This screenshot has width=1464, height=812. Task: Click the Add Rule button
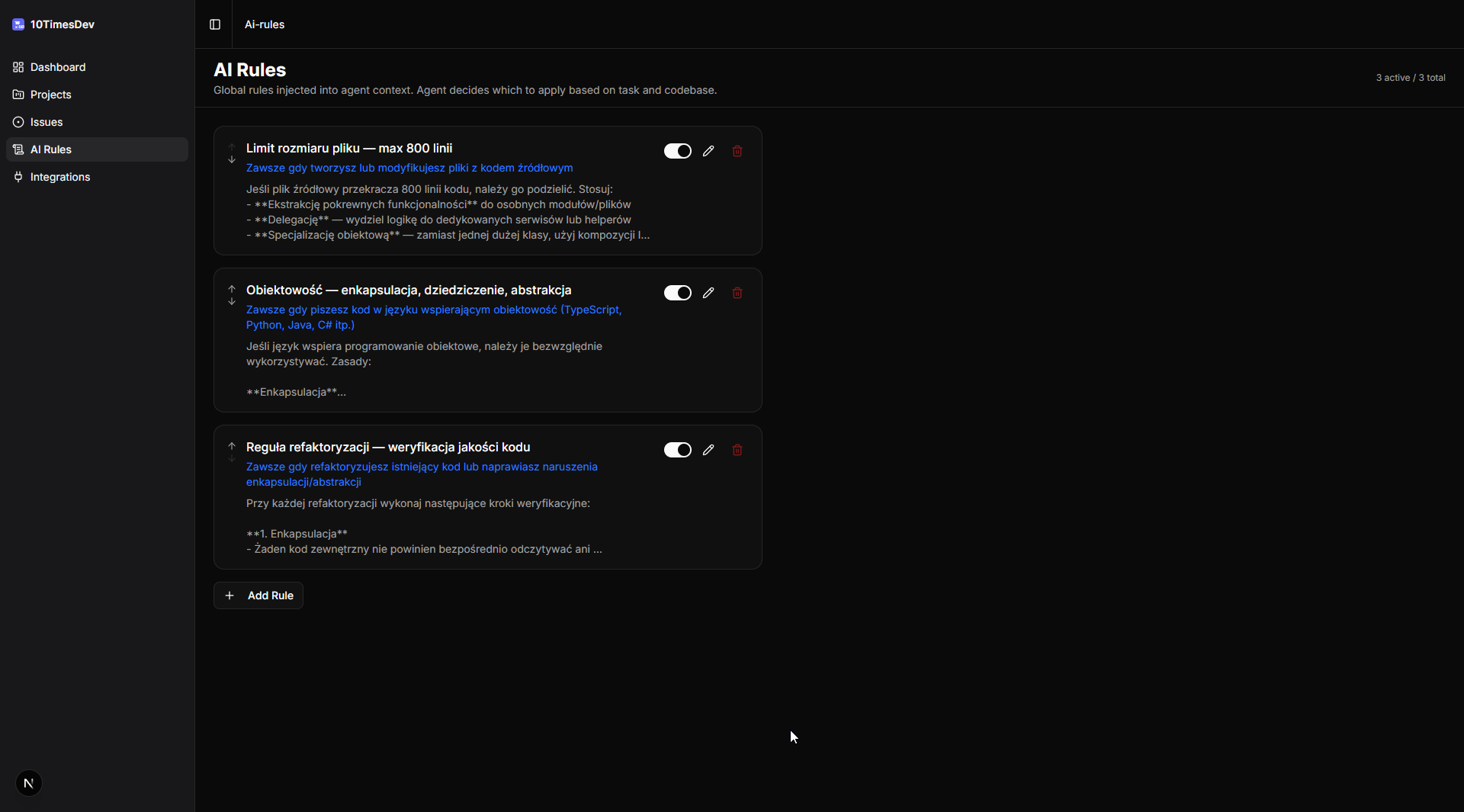[258, 595]
